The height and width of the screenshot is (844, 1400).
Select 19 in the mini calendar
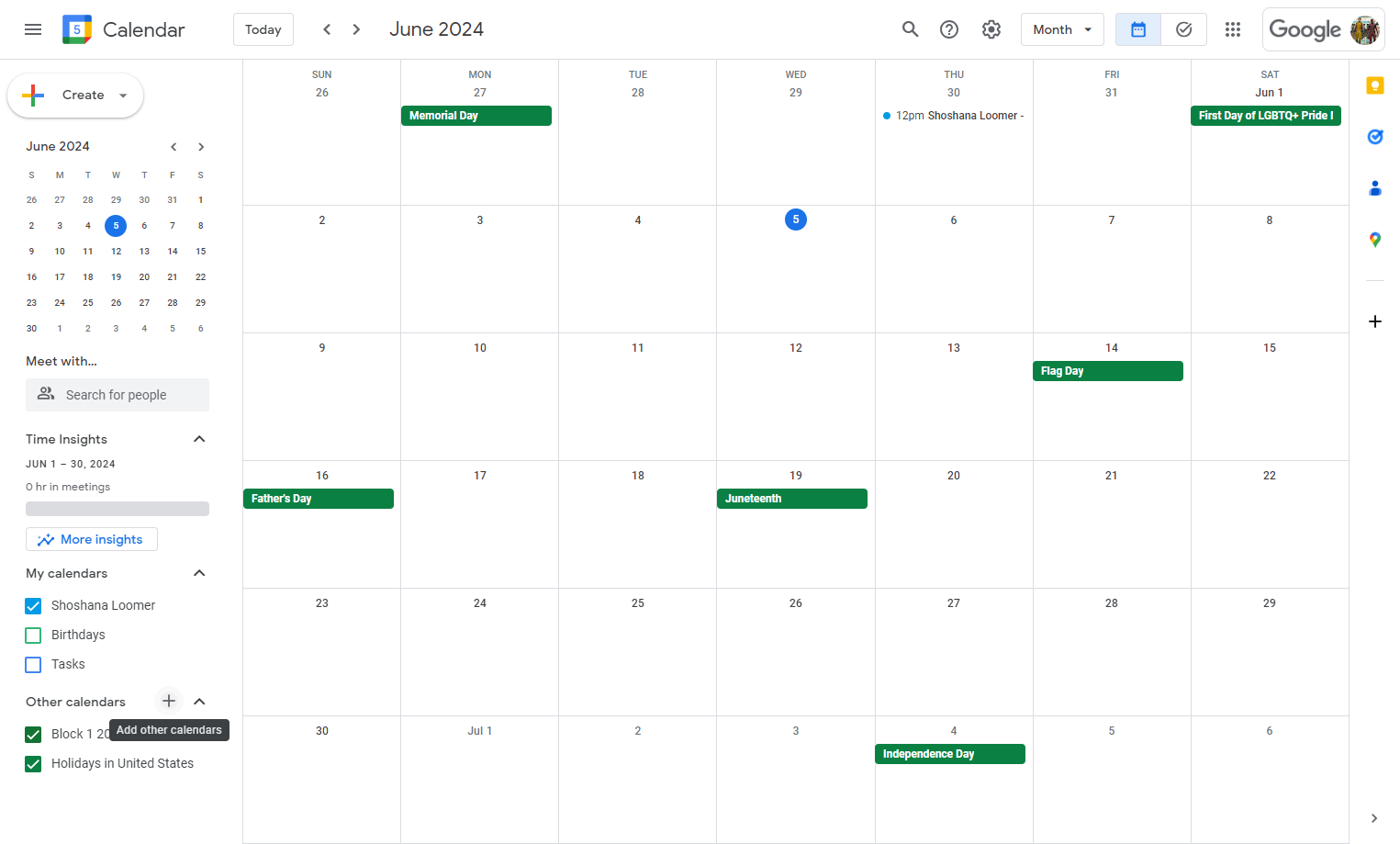(x=116, y=276)
